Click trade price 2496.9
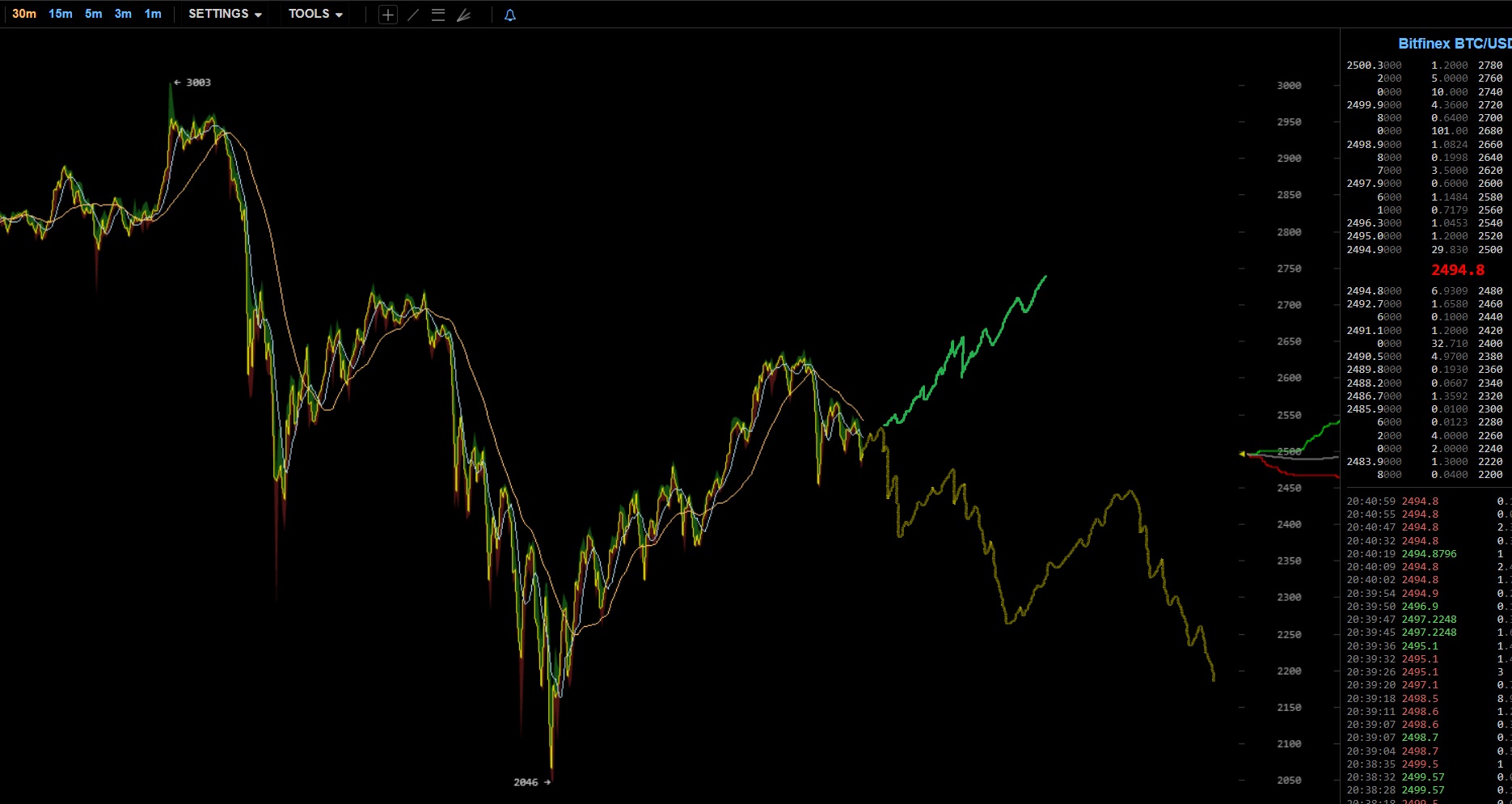Viewport: 1512px width, 804px height. click(x=1420, y=607)
